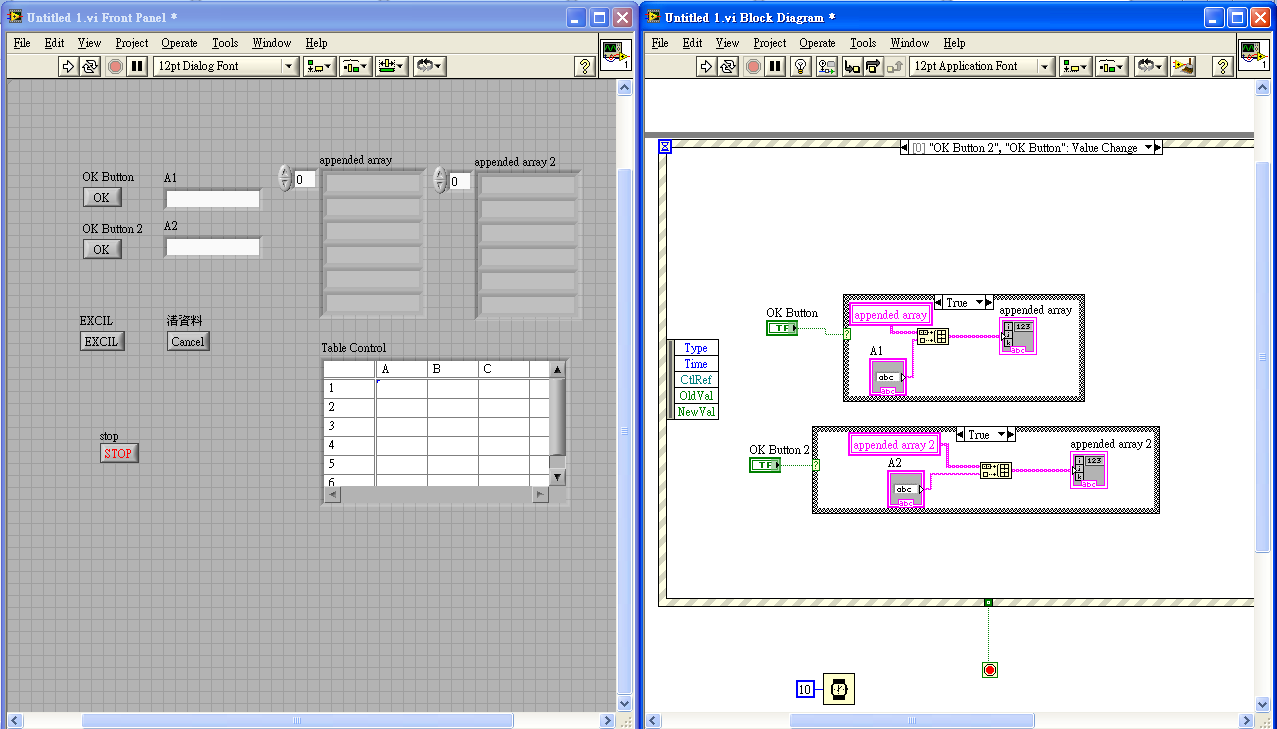Select Build Array node in upper case structure

[933, 336]
